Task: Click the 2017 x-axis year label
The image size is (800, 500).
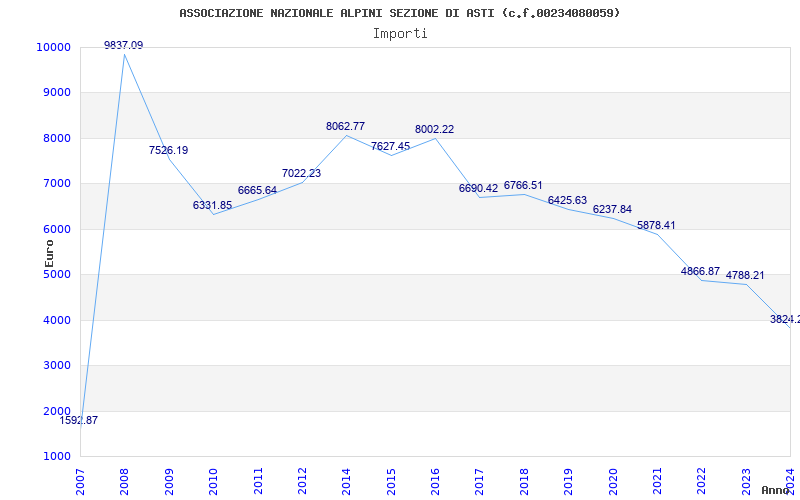Action: point(480,481)
